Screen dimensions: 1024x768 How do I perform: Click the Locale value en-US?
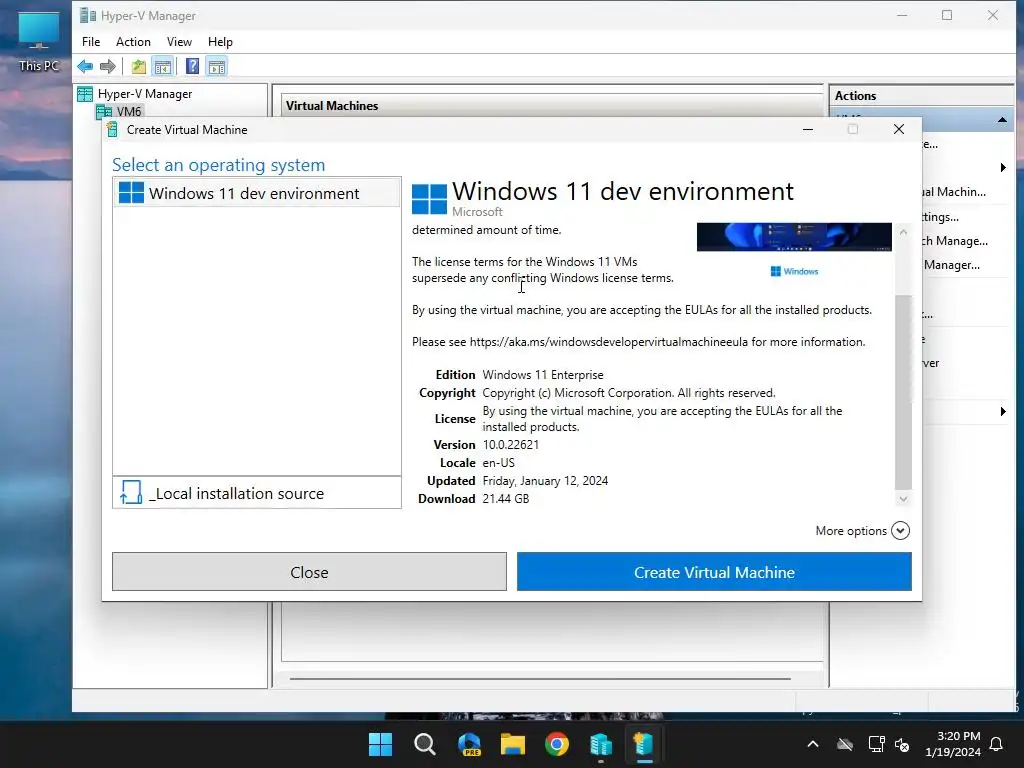pyautogui.click(x=498, y=463)
